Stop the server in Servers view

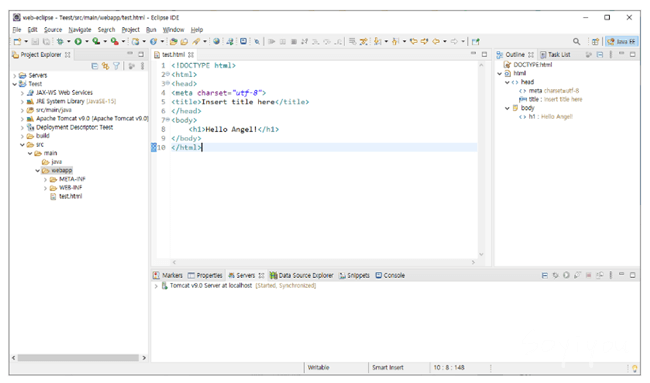(x=588, y=275)
